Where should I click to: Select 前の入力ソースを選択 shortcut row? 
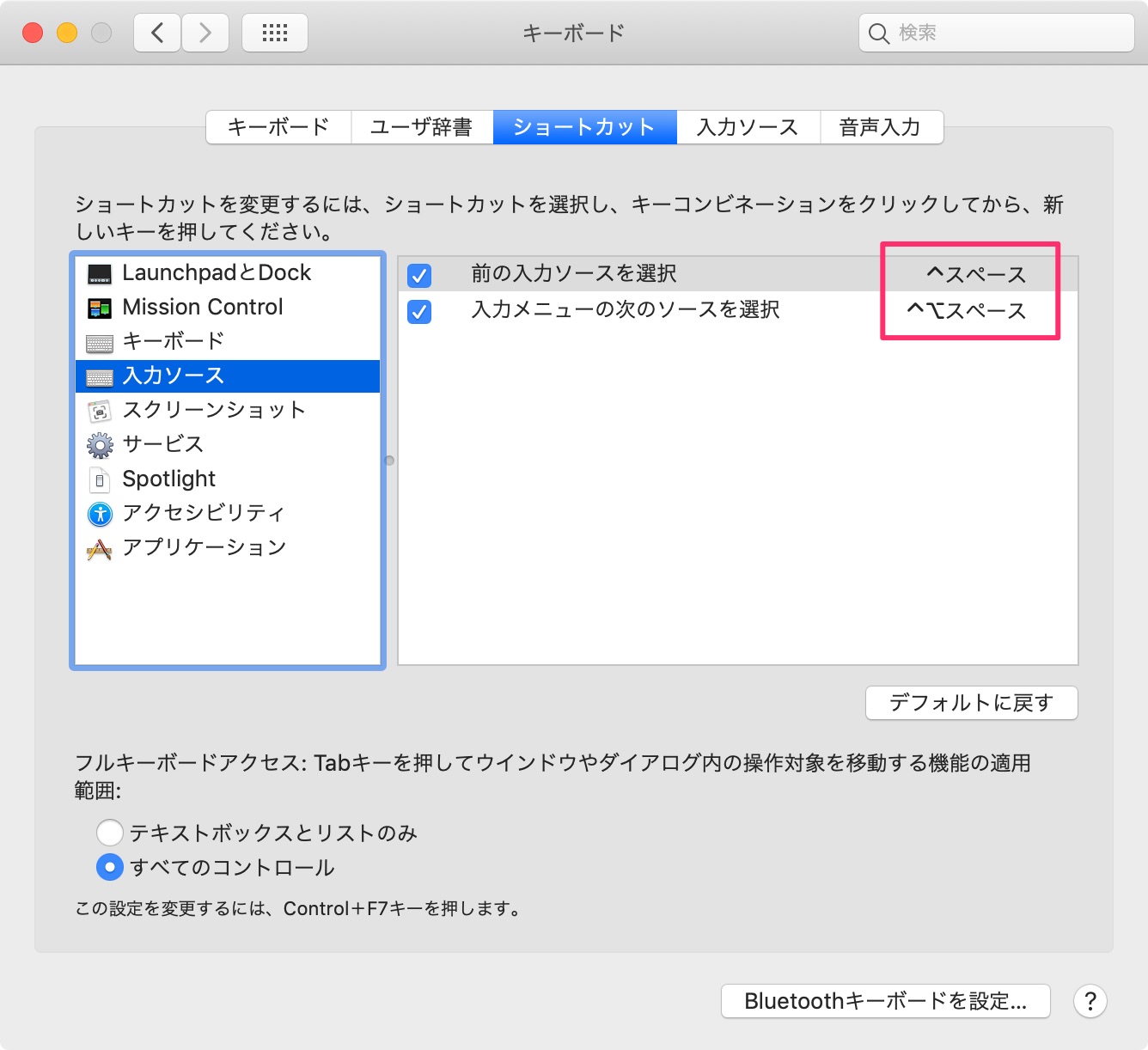738,274
